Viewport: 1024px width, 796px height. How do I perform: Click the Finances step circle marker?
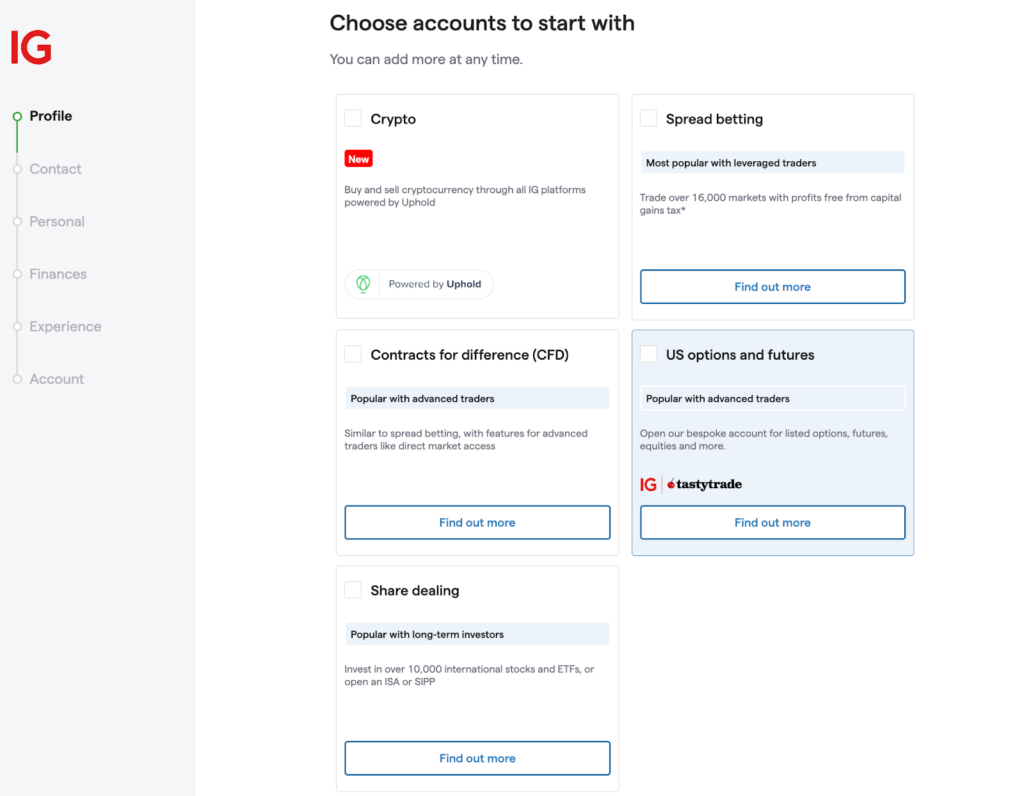pyautogui.click(x=17, y=274)
